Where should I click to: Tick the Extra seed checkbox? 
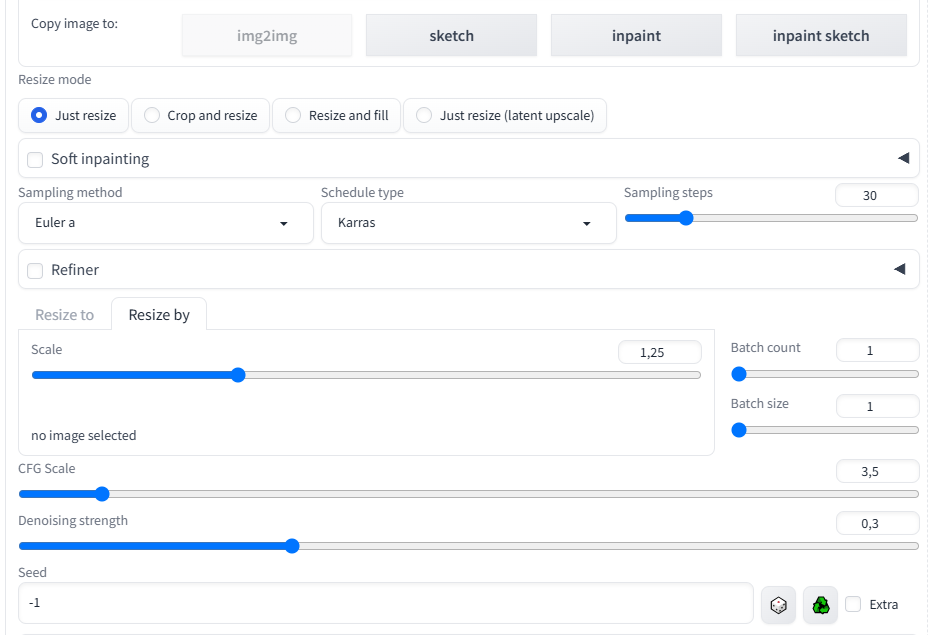pos(853,604)
